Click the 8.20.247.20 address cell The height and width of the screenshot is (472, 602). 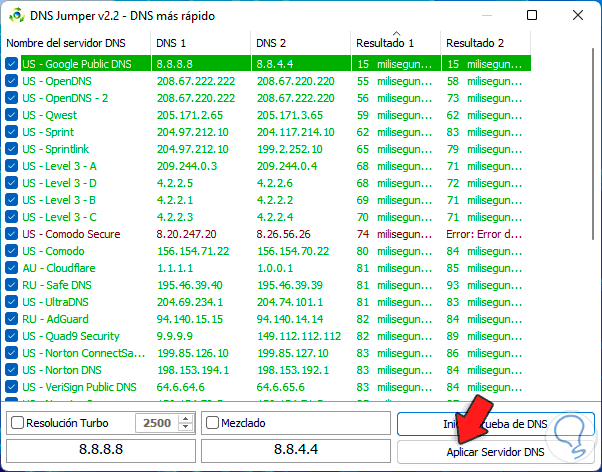tap(187, 234)
